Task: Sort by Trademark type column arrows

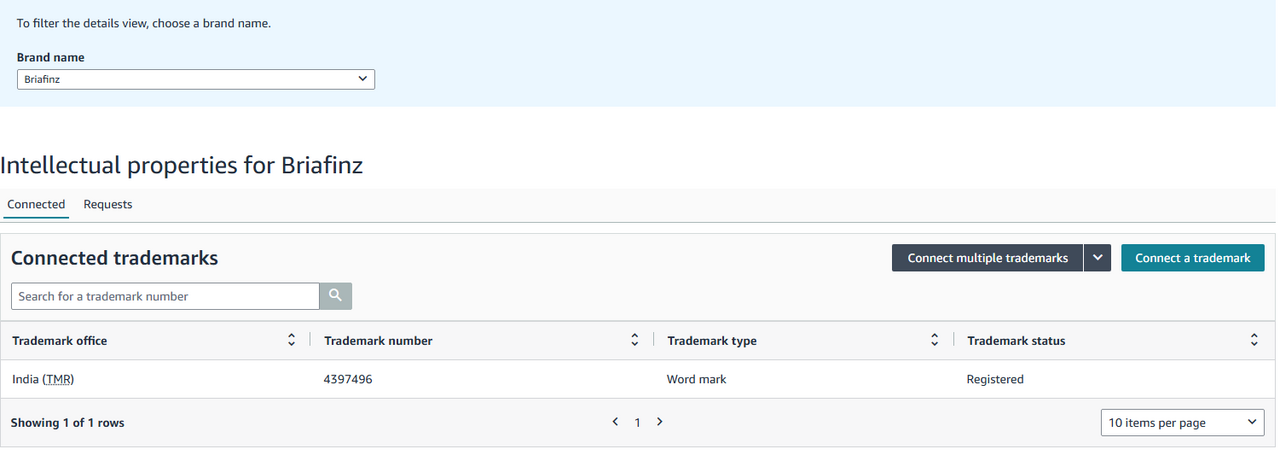Action: [934, 340]
